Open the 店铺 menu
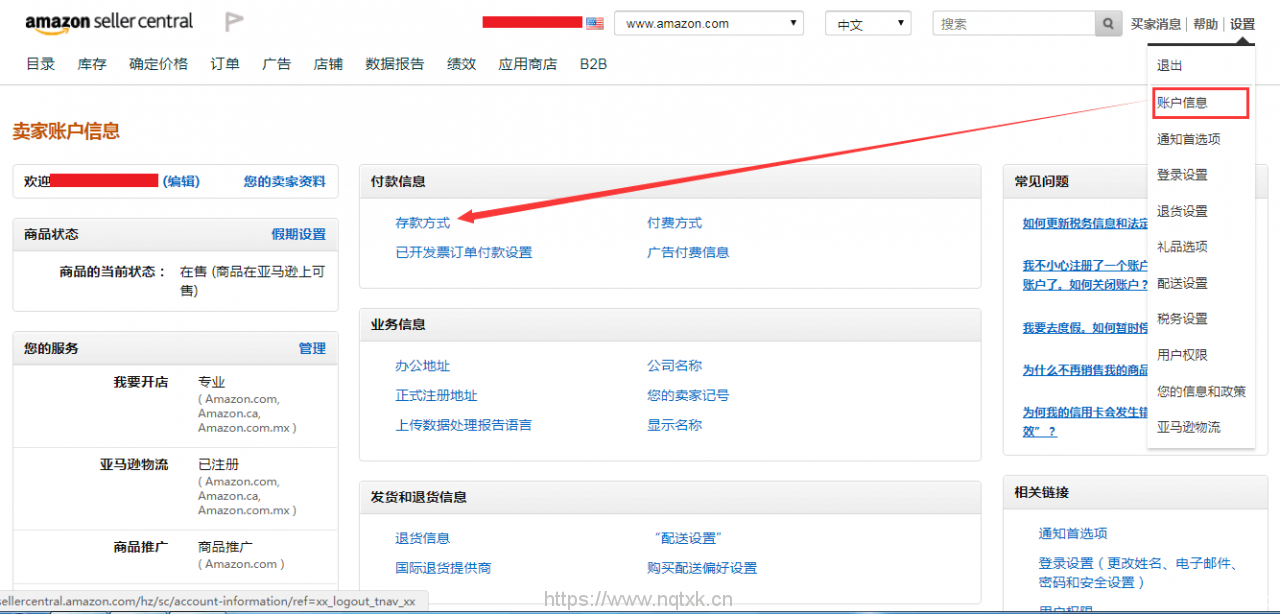The height and width of the screenshot is (614, 1280). point(328,64)
